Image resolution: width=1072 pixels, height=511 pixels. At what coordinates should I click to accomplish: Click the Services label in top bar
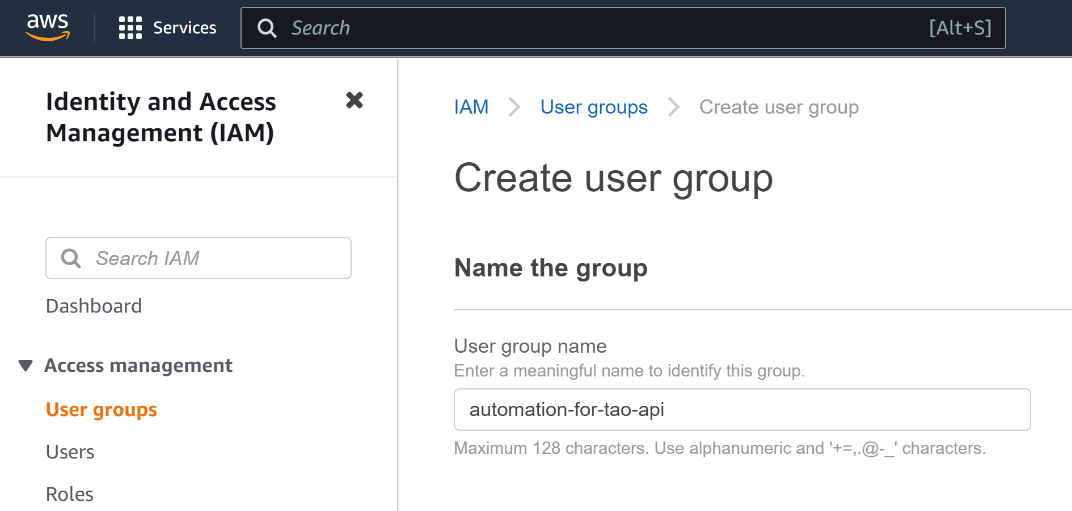pyautogui.click(x=184, y=28)
